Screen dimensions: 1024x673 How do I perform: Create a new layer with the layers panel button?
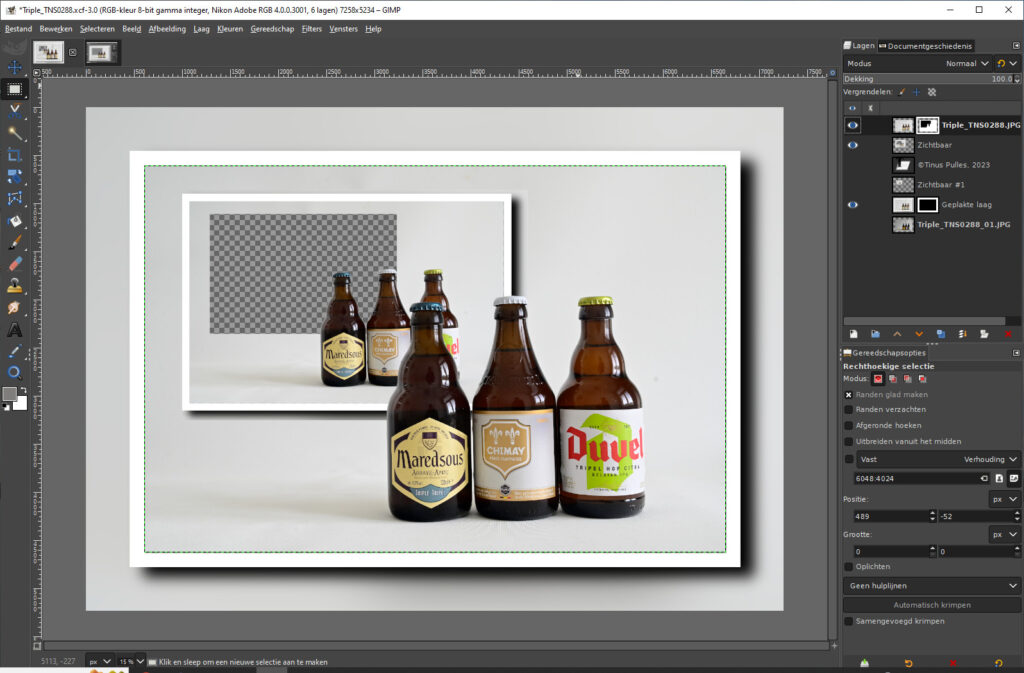coord(853,334)
